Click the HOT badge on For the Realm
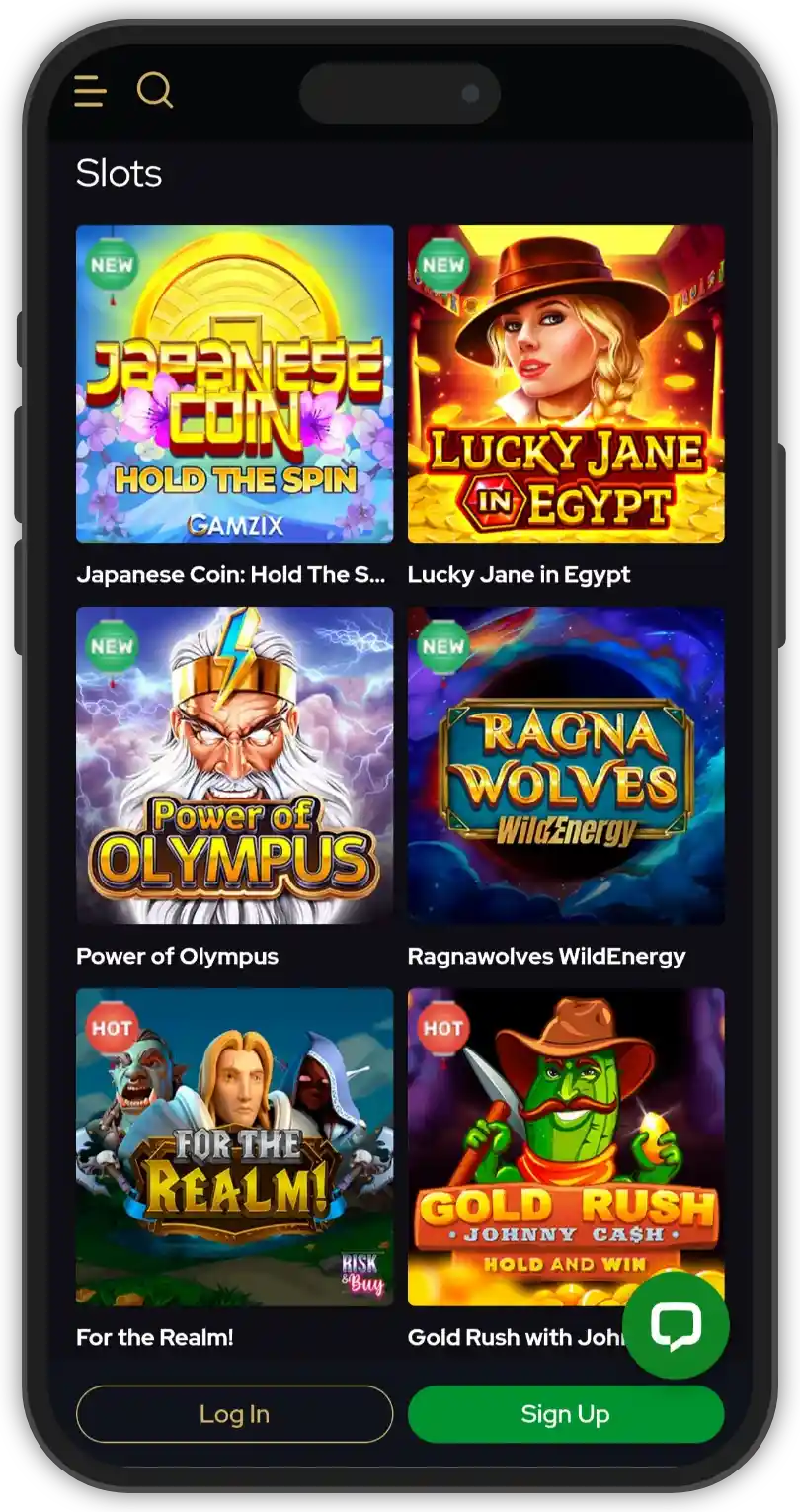800x1512 pixels. pyautogui.click(x=112, y=1028)
